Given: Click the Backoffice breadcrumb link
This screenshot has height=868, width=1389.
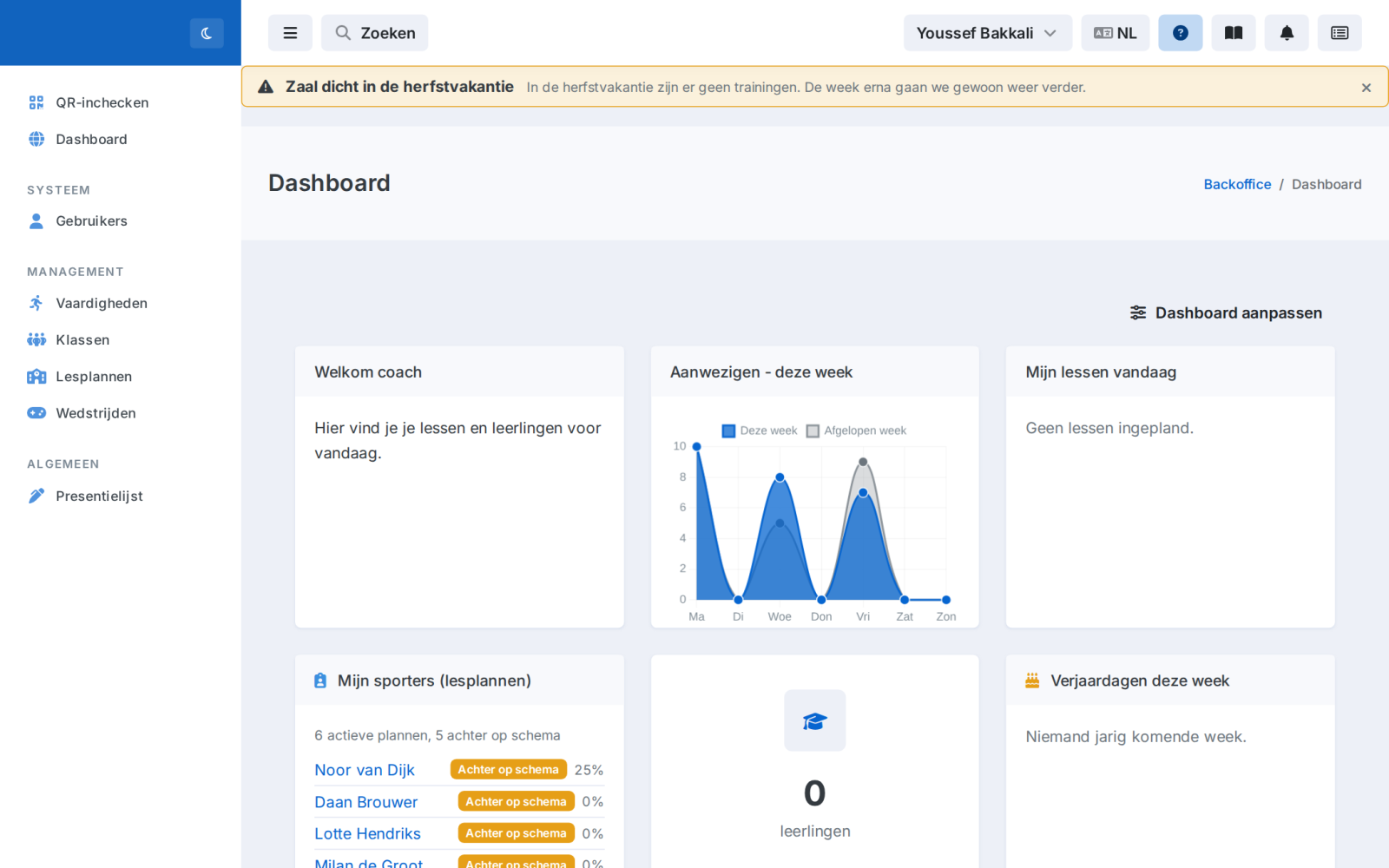Looking at the screenshot, I should coord(1237,184).
